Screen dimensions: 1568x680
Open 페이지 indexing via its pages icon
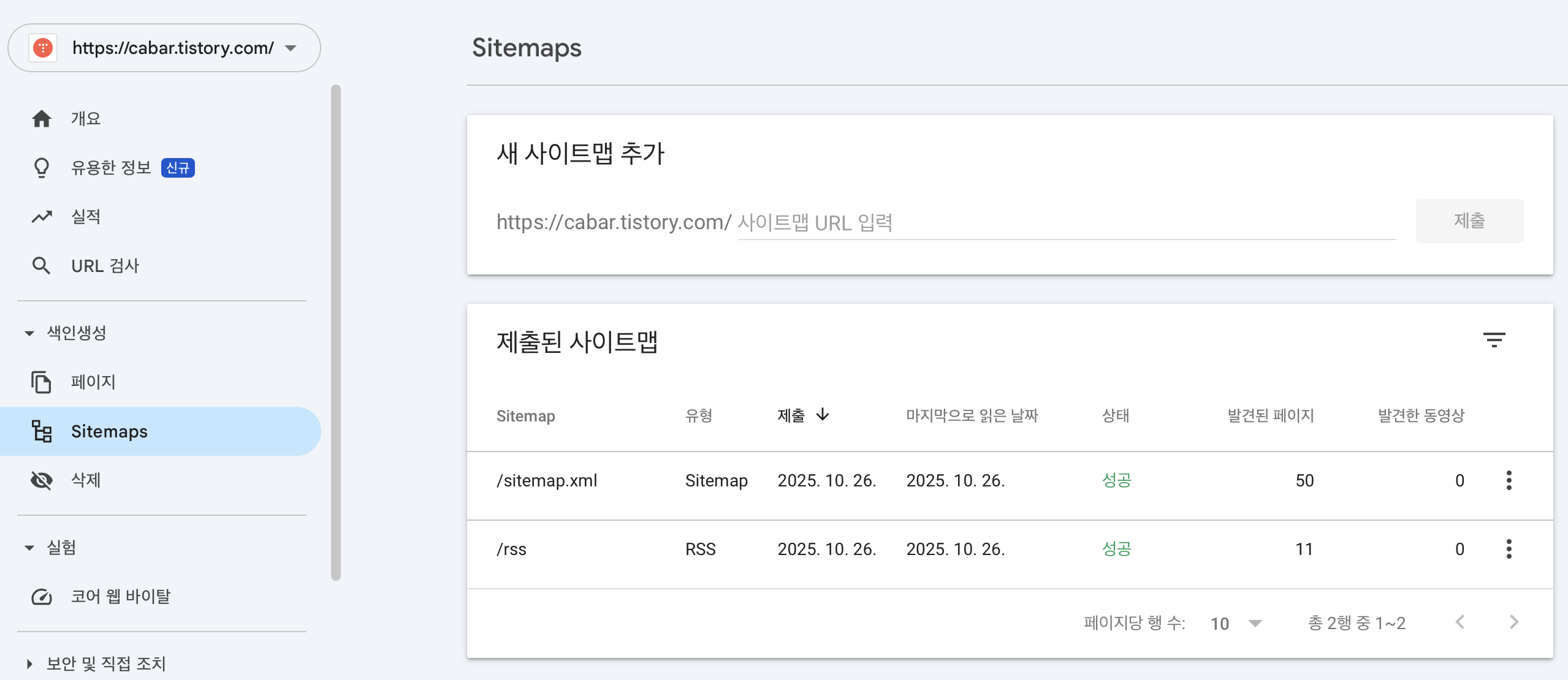(x=42, y=382)
